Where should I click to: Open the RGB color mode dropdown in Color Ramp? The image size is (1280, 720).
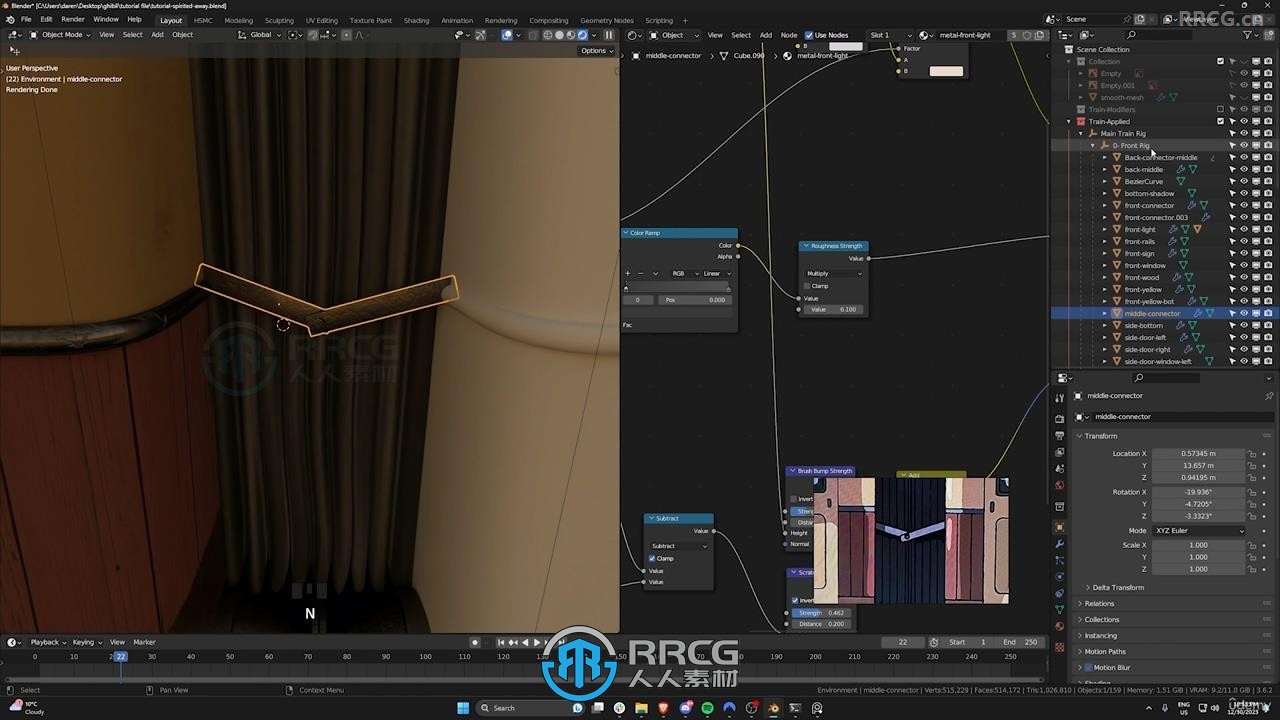(x=683, y=273)
